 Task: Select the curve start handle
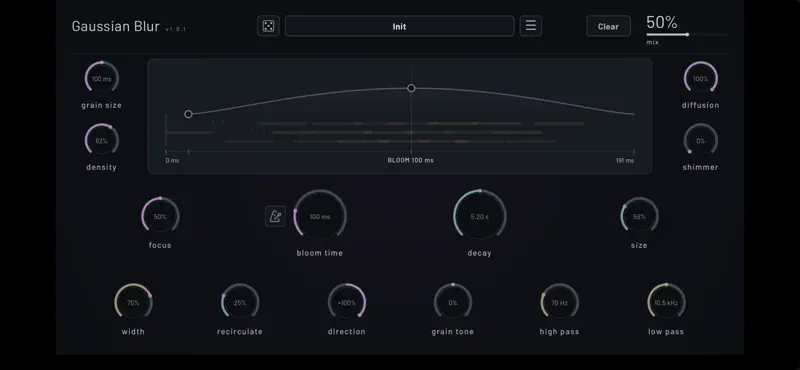pyautogui.click(x=188, y=114)
